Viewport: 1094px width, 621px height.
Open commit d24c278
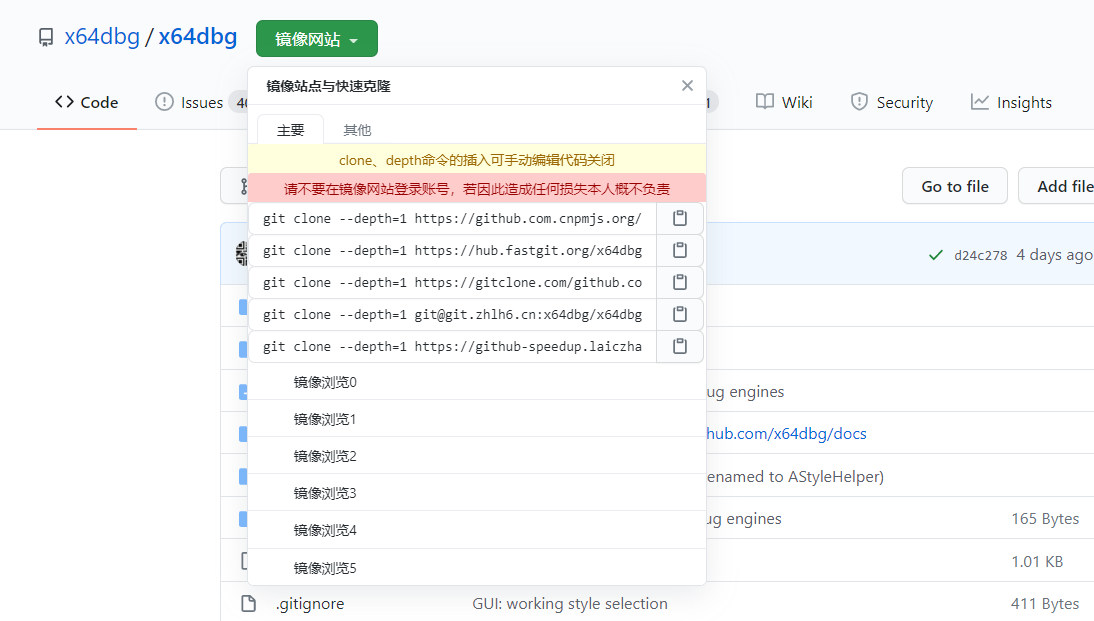click(x=980, y=255)
